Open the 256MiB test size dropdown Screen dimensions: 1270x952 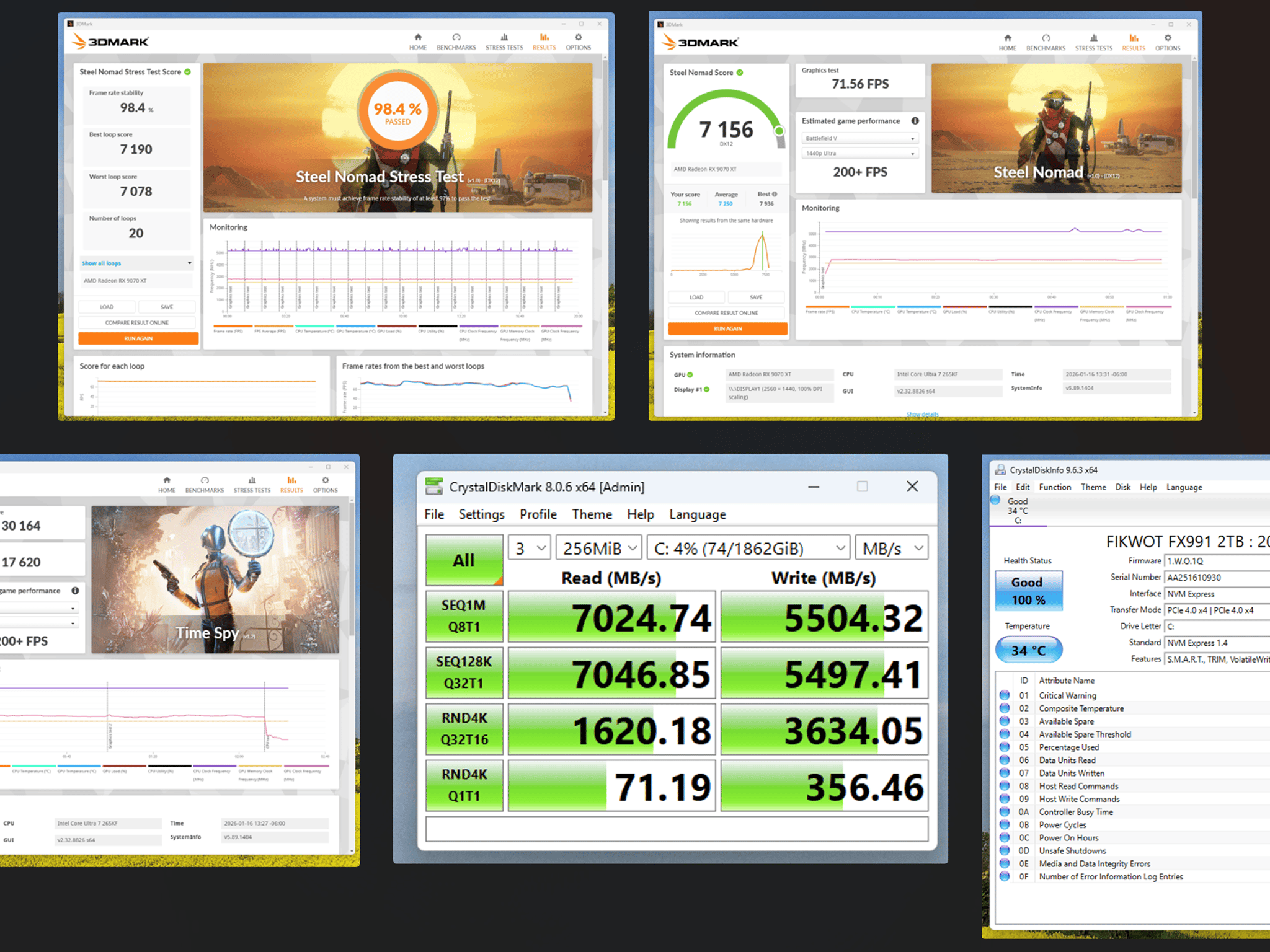click(x=599, y=548)
